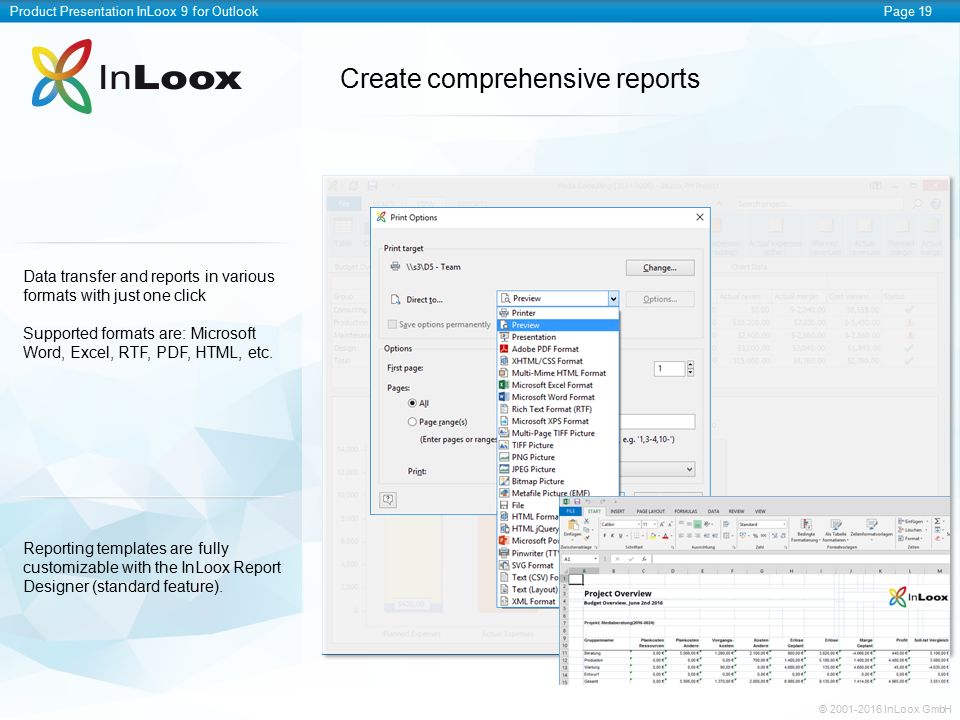
Task: Click the Options... button in Print Options
Action: click(659, 299)
